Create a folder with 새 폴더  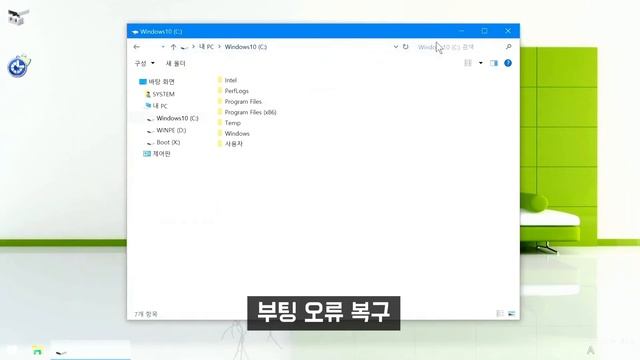(x=176, y=63)
